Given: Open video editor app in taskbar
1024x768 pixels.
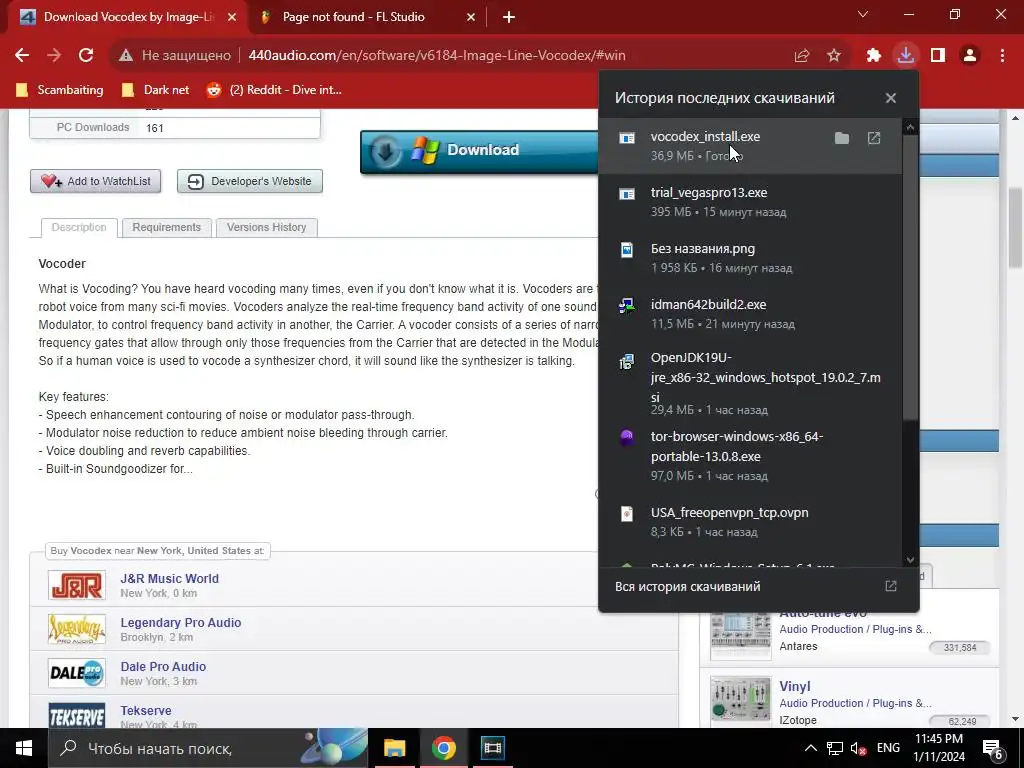Looking at the screenshot, I should click(492, 748).
